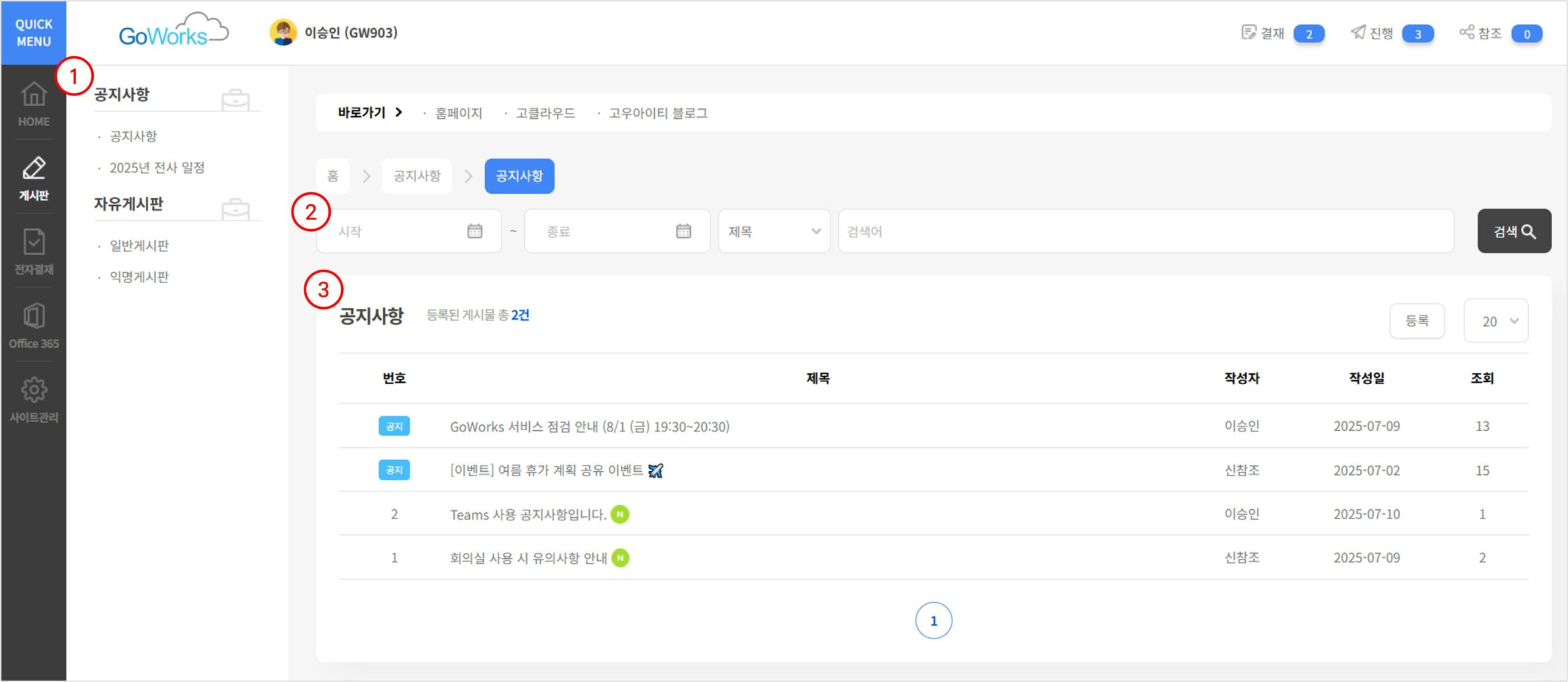Open the start date calendar icon
This screenshot has width=1568, height=682.
(475, 231)
